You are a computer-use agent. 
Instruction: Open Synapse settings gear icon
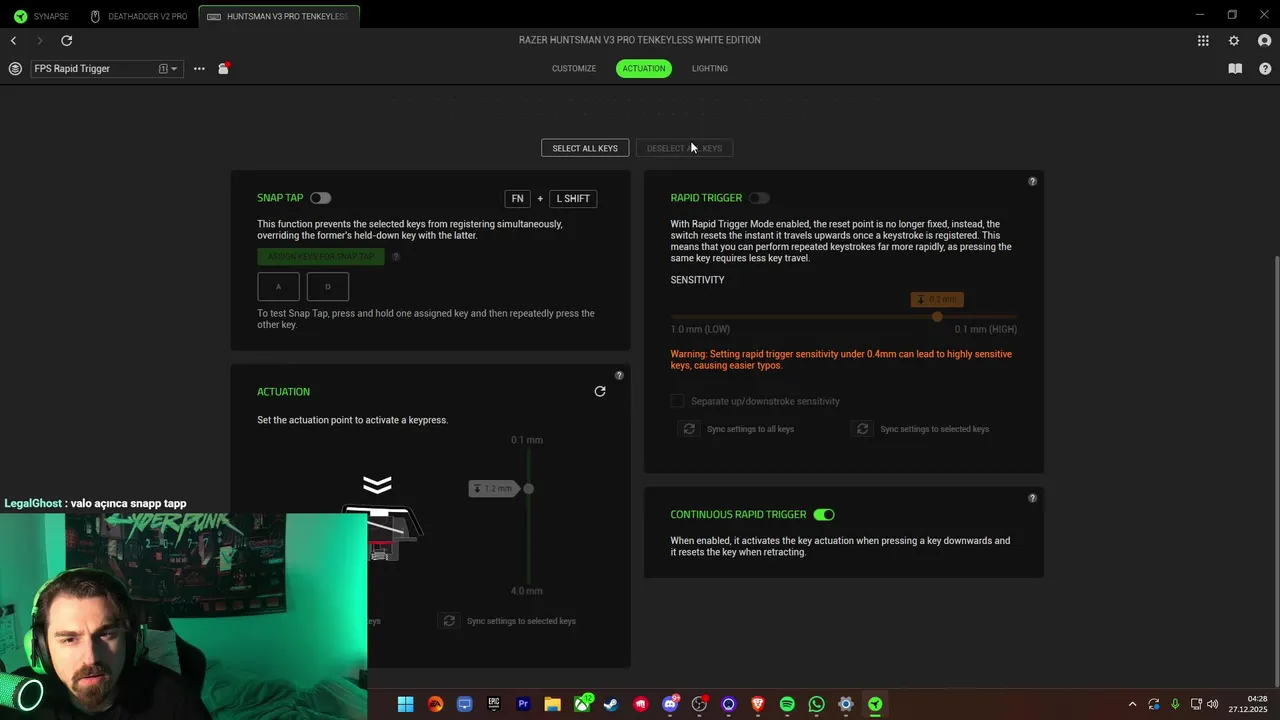pos(1234,40)
